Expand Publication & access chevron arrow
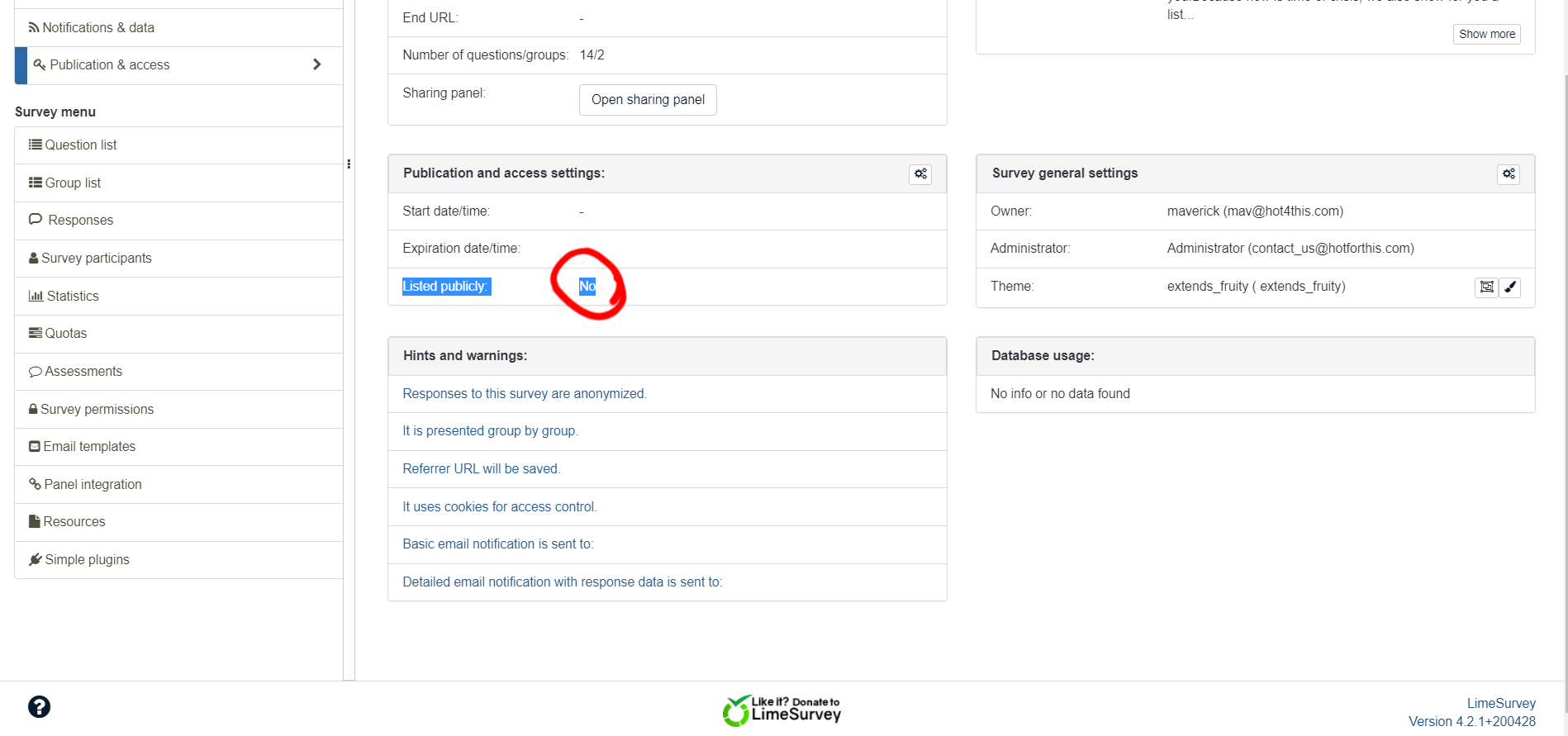Viewport: 1568px width, 736px height. pos(316,64)
